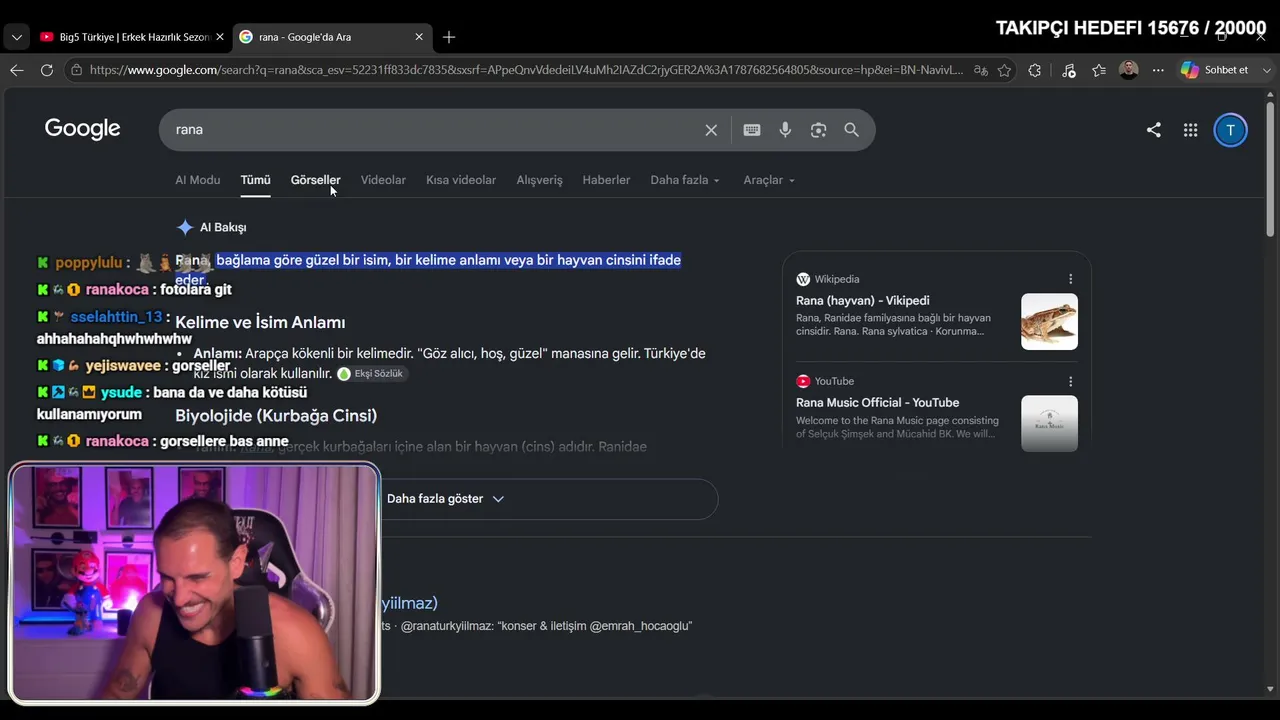The width and height of the screenshot is (1280, 720).
Task: Open the tab list chevron menu
Action: [x=17, y=37]
